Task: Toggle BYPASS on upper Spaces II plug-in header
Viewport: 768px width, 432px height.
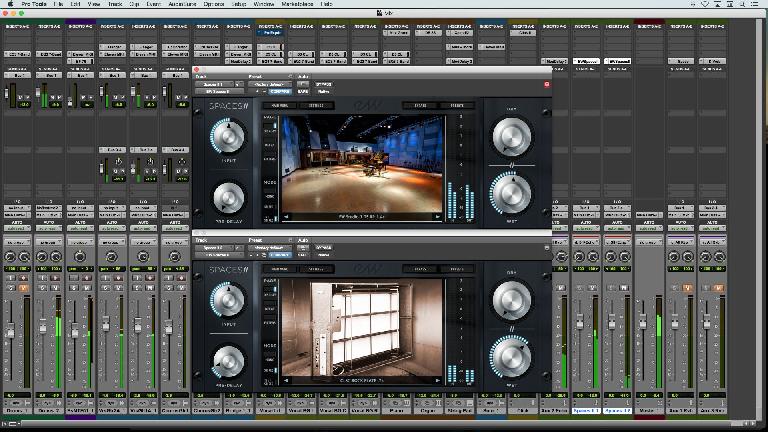Action: coord(323,84)
